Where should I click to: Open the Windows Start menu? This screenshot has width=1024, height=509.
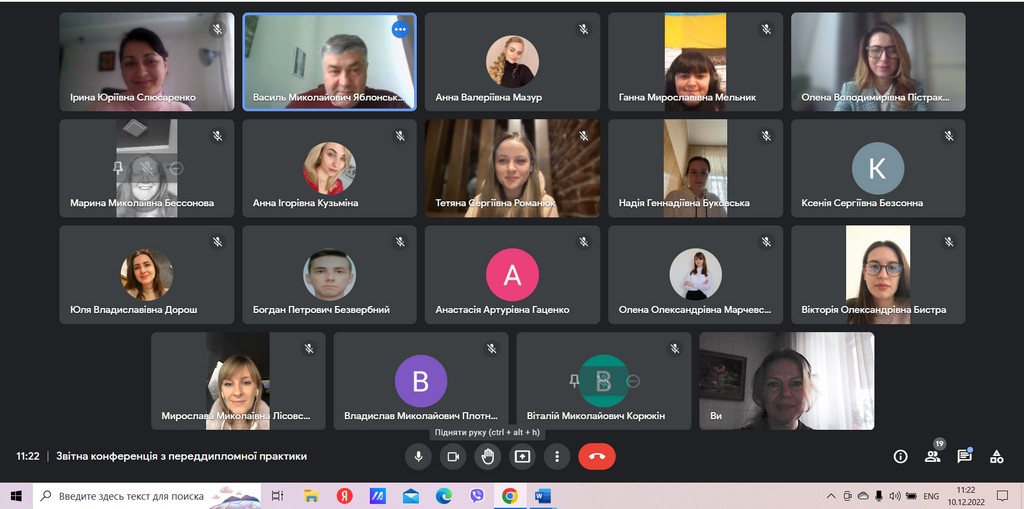tap(16, 496)
